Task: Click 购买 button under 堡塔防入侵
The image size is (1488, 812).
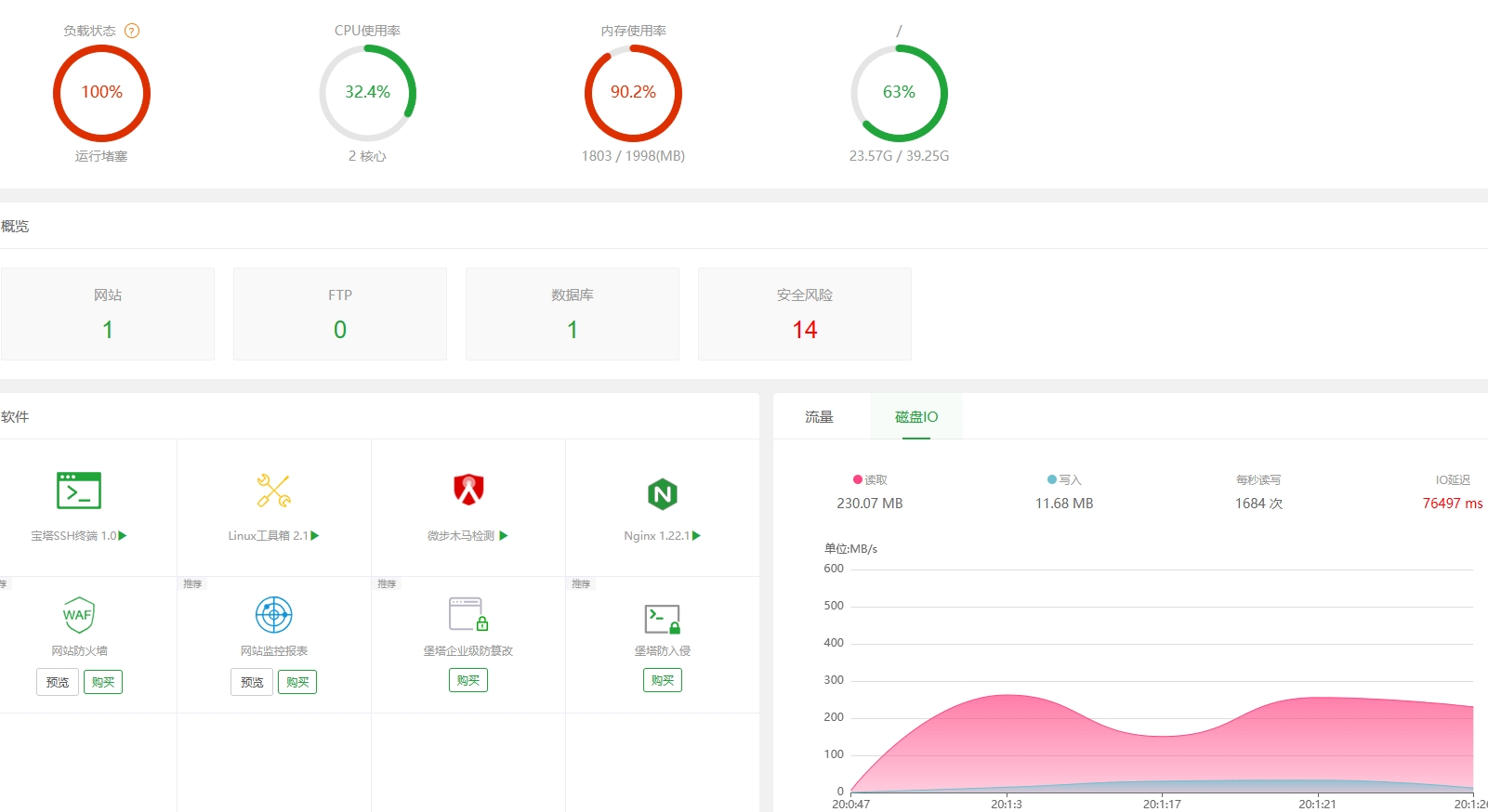Action: pos(662,680)
